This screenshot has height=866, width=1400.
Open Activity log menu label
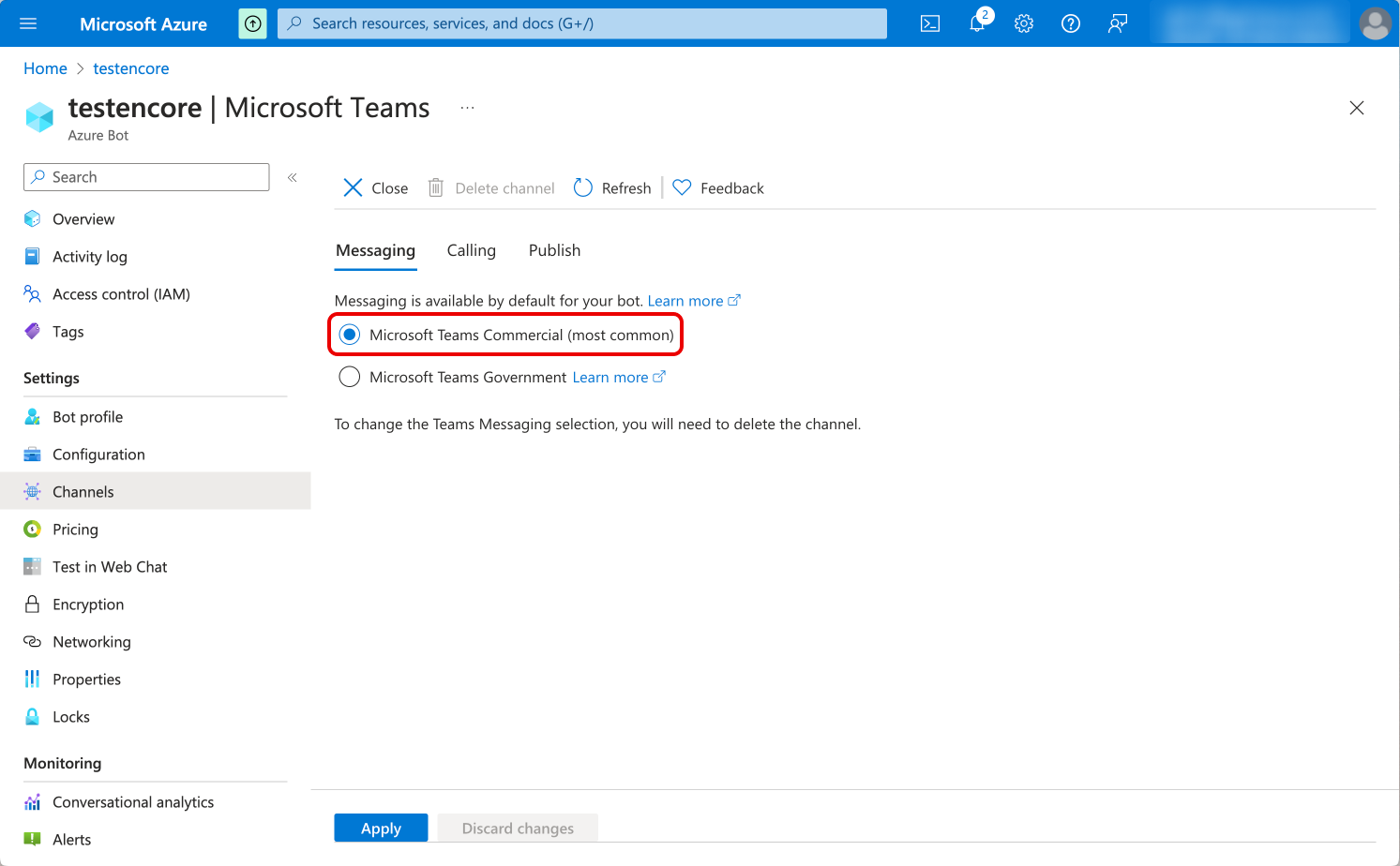pos(90,256)
